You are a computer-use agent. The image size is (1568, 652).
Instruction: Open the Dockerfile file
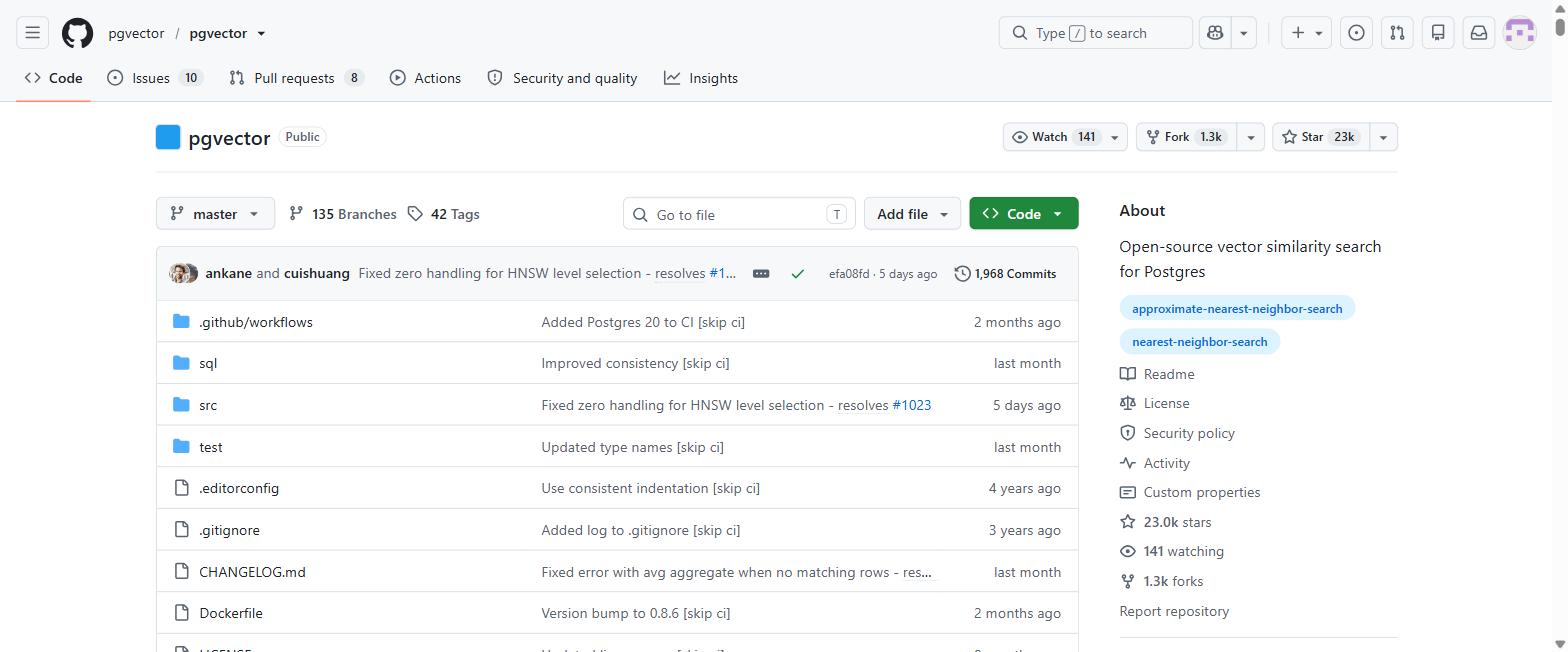point(231,613)
